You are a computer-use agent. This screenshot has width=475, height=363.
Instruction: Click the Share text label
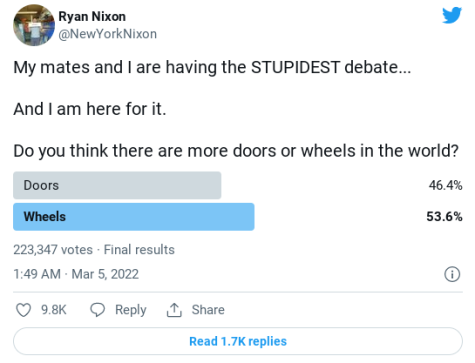[x=208, y=310]
